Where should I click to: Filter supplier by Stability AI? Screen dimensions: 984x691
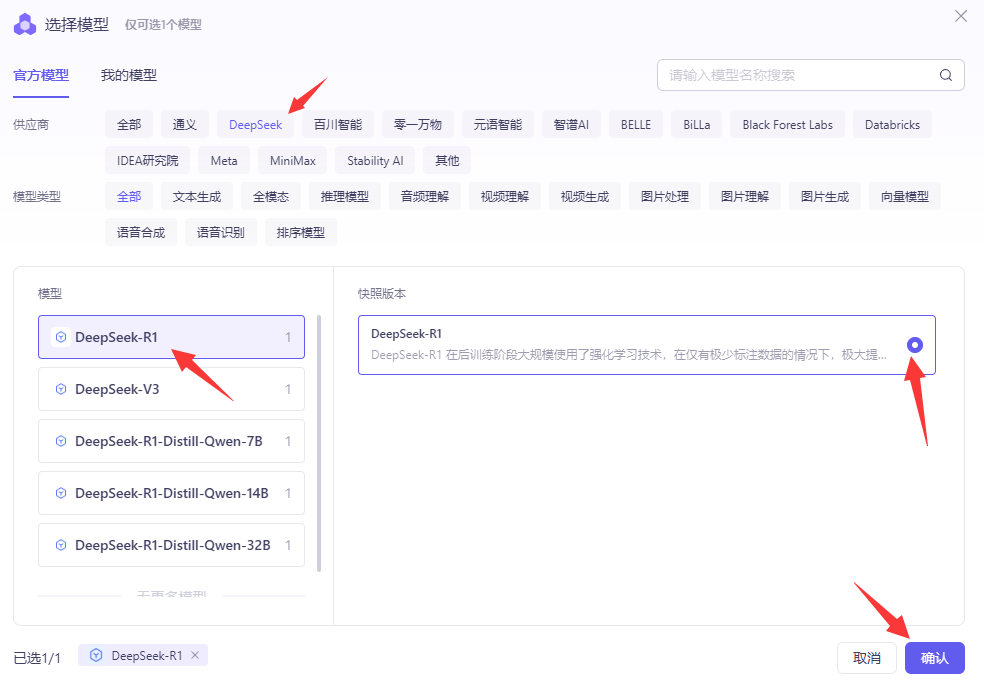tap(375, 161)
